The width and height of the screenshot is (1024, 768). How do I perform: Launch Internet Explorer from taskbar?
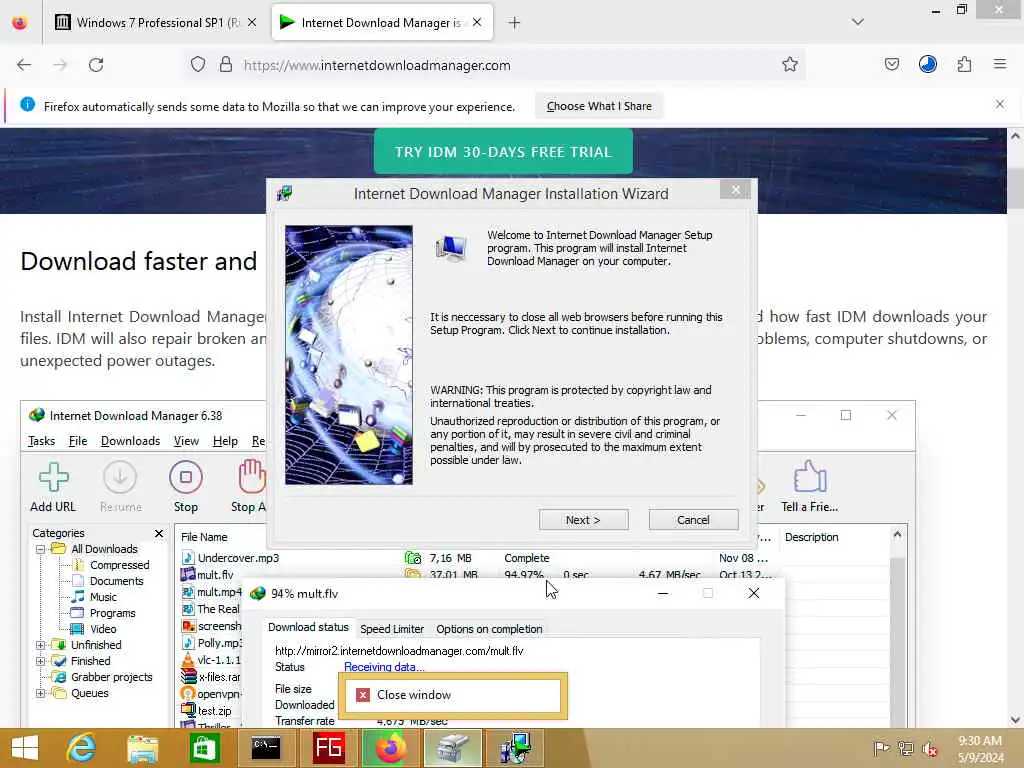(x=82, y=748)
